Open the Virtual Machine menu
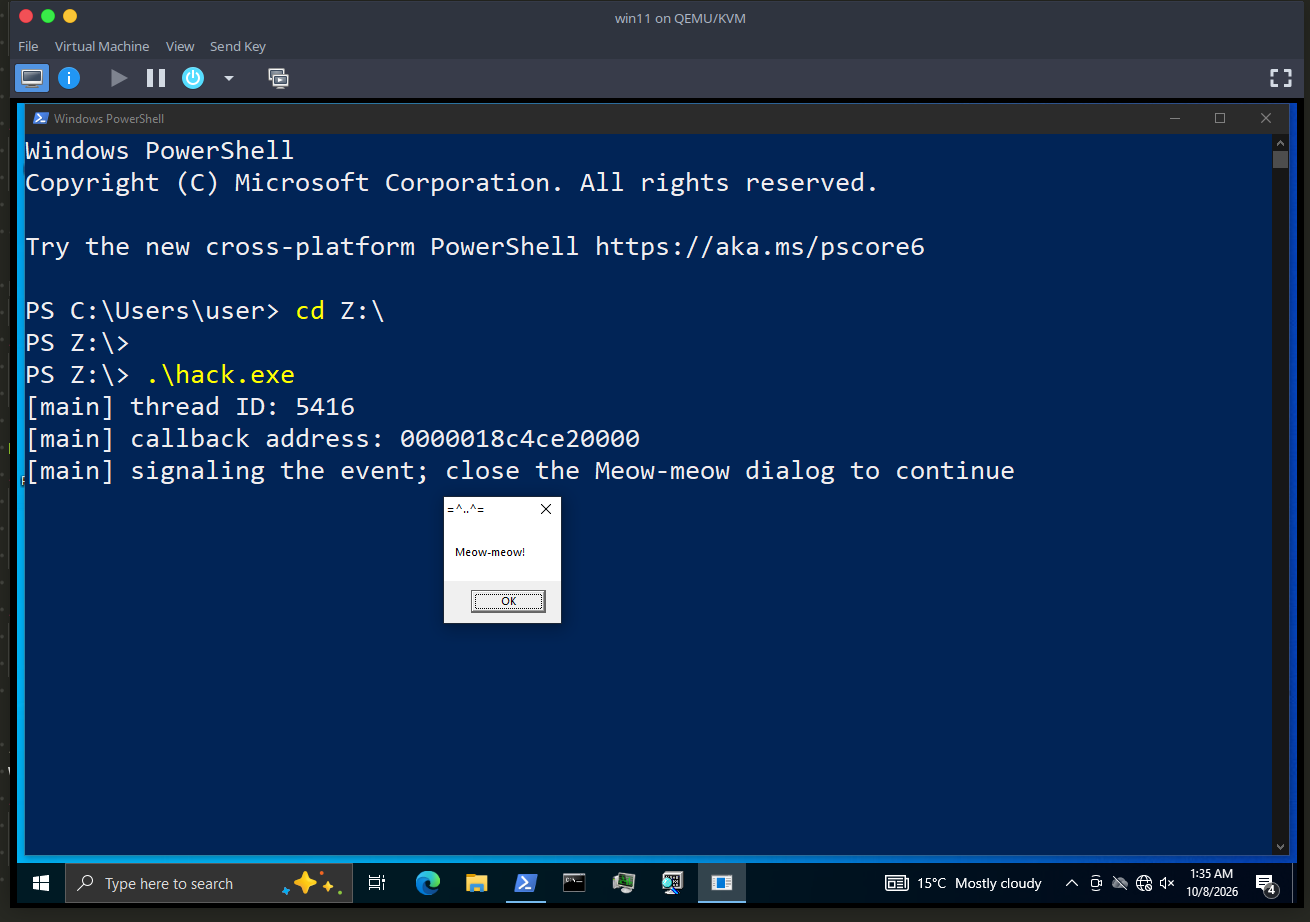 [x=102, y=46]
